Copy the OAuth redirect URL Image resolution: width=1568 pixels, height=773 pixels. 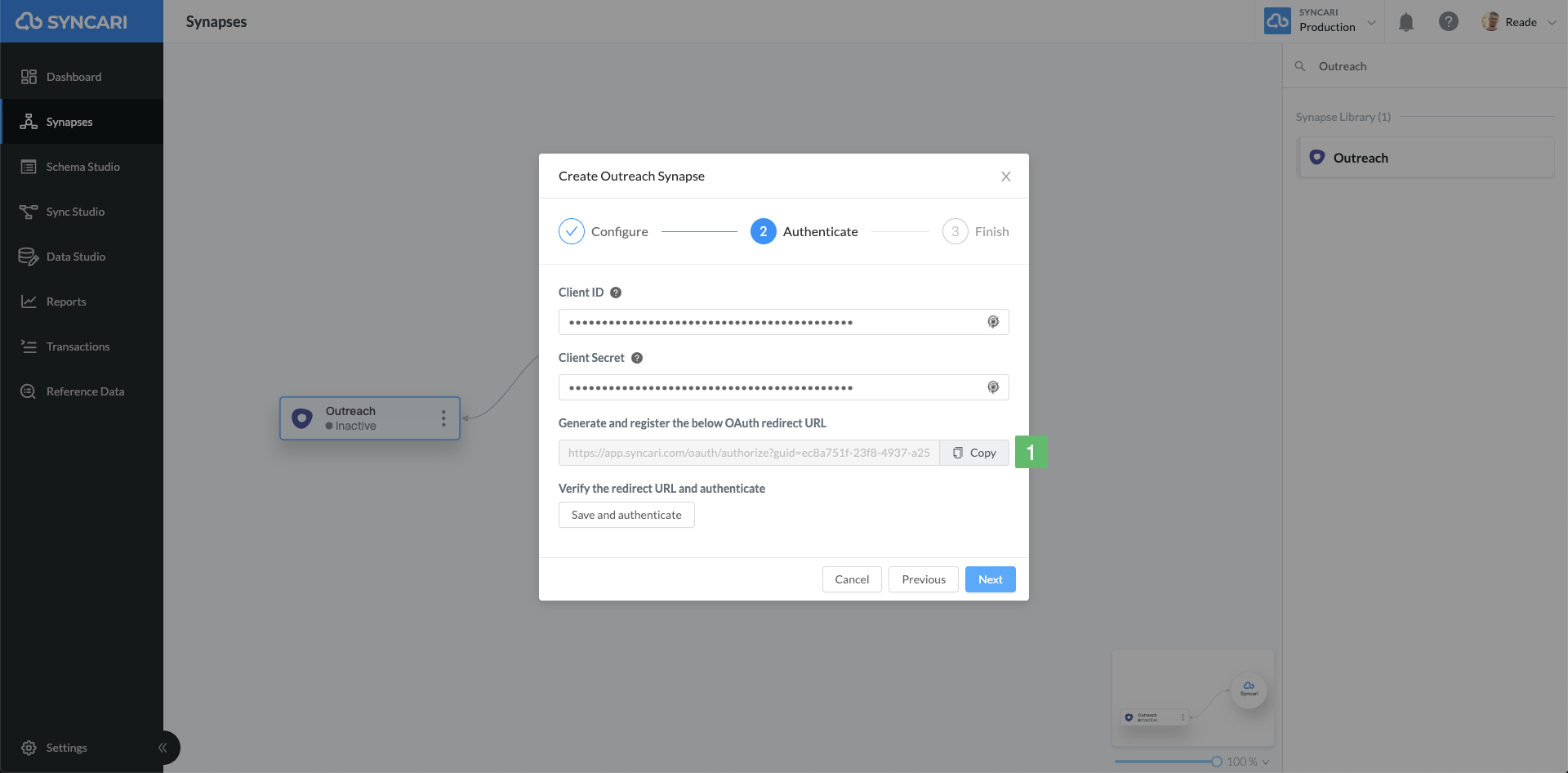pos(974,453)
